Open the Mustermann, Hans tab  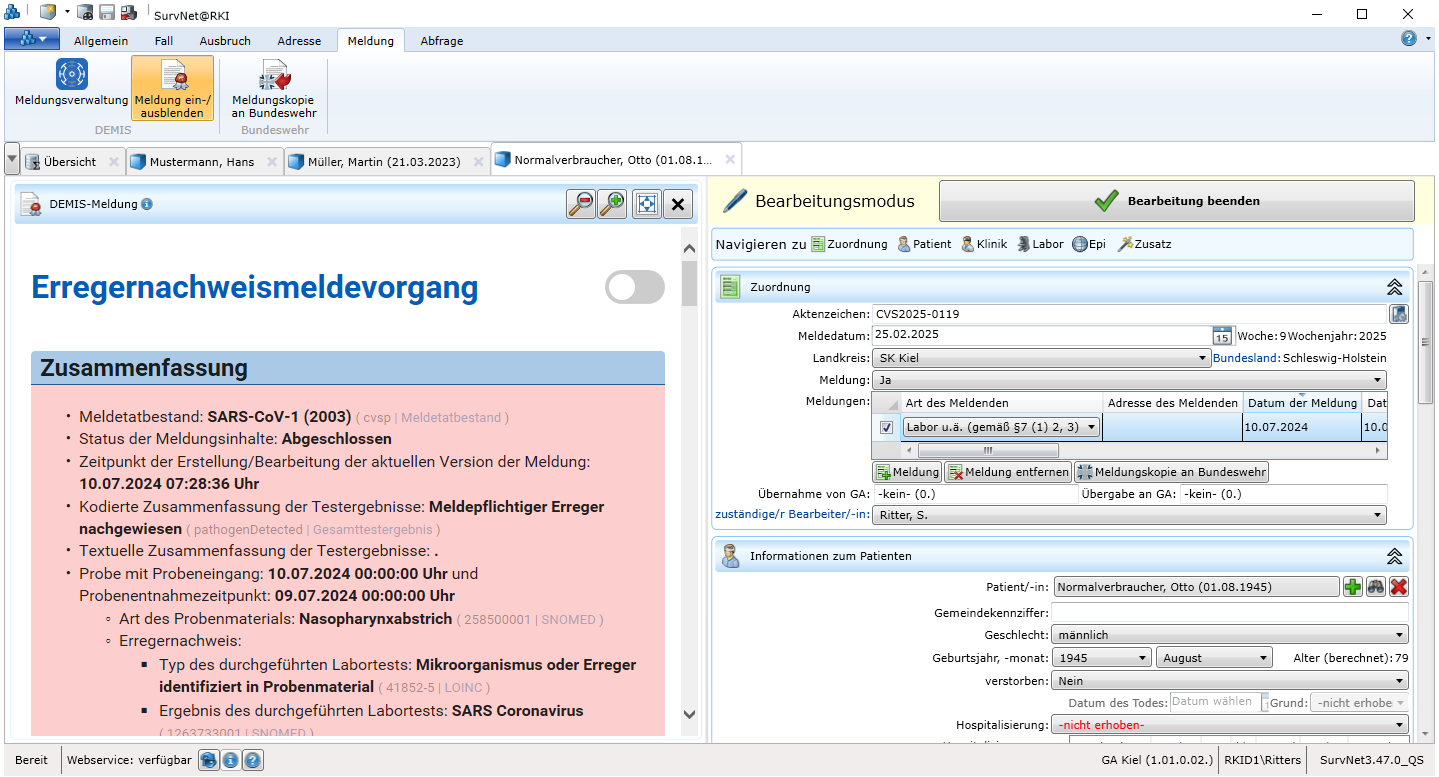202,162
